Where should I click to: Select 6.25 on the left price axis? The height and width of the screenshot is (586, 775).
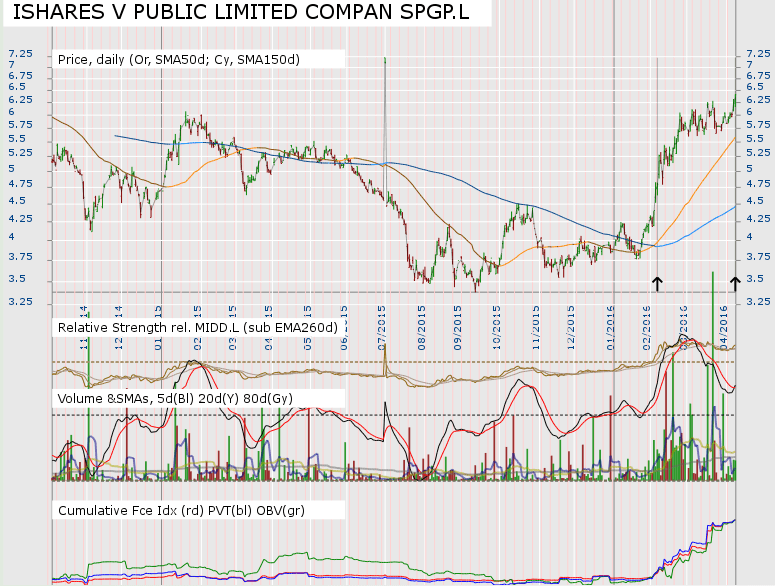coord(20,100)
